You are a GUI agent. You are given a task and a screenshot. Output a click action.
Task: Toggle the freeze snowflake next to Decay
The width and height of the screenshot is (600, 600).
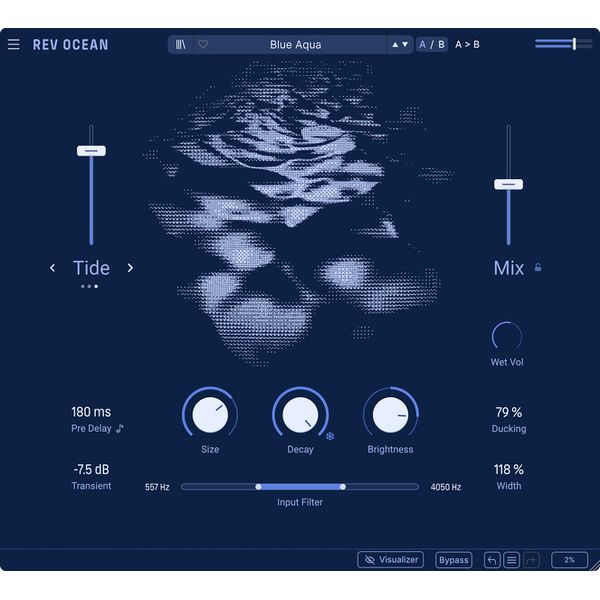(x=330, y=436)
